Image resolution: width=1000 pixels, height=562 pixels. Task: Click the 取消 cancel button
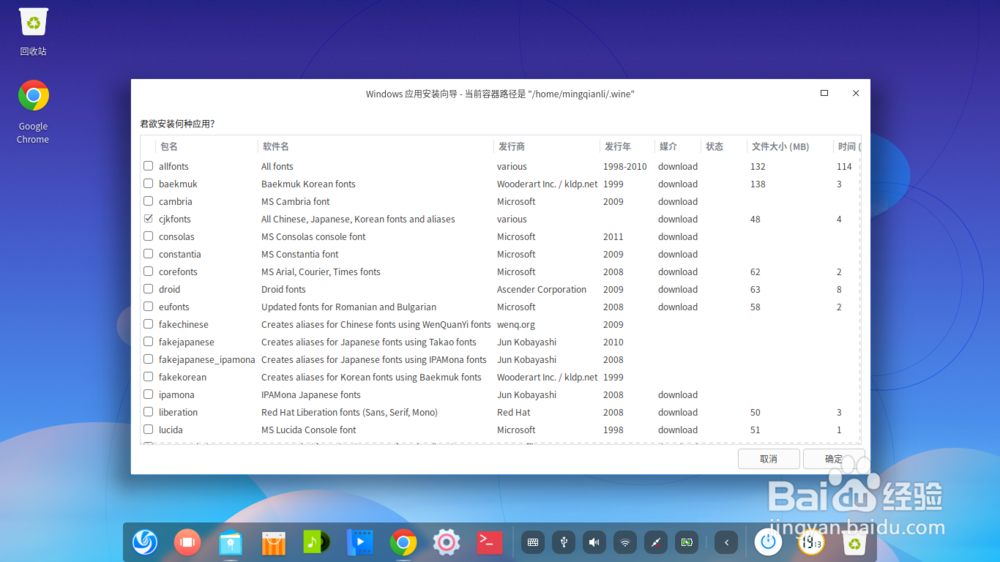[x=768, y=459]
